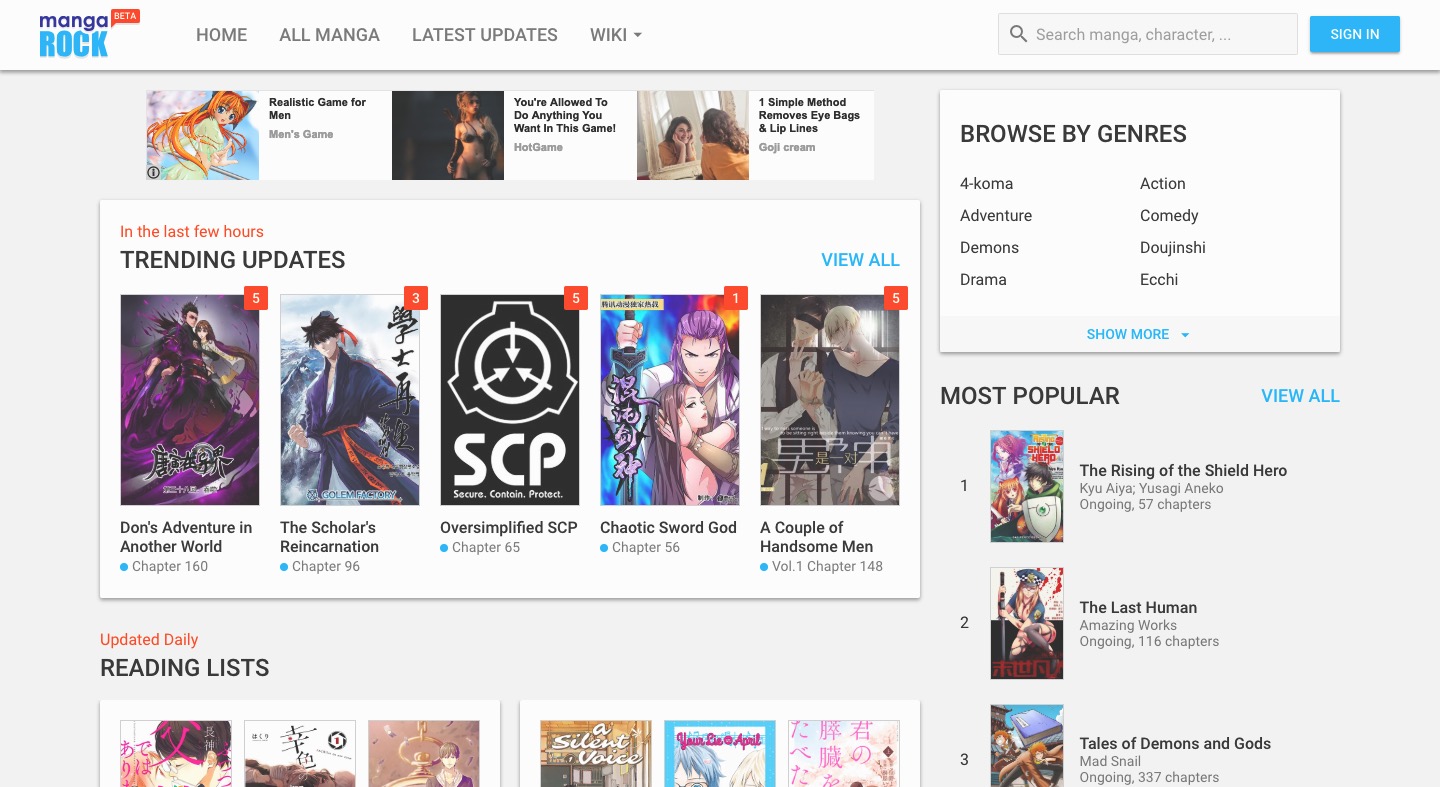
Task: Click Oversimplified SCP title text
Action: [x=509, y=527]
